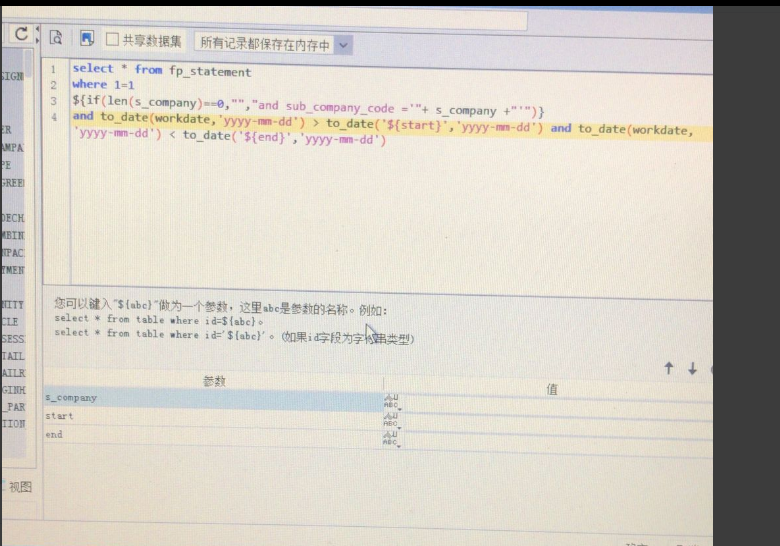Screen dimensions: 780x546
Task: Open type icon for end parameter
Action: click(391, 439)
